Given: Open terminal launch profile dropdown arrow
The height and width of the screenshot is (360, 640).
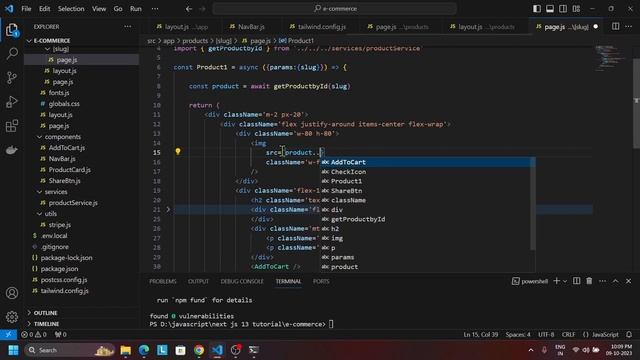Looking at the screenshot, I should click(x=565, y=281).
